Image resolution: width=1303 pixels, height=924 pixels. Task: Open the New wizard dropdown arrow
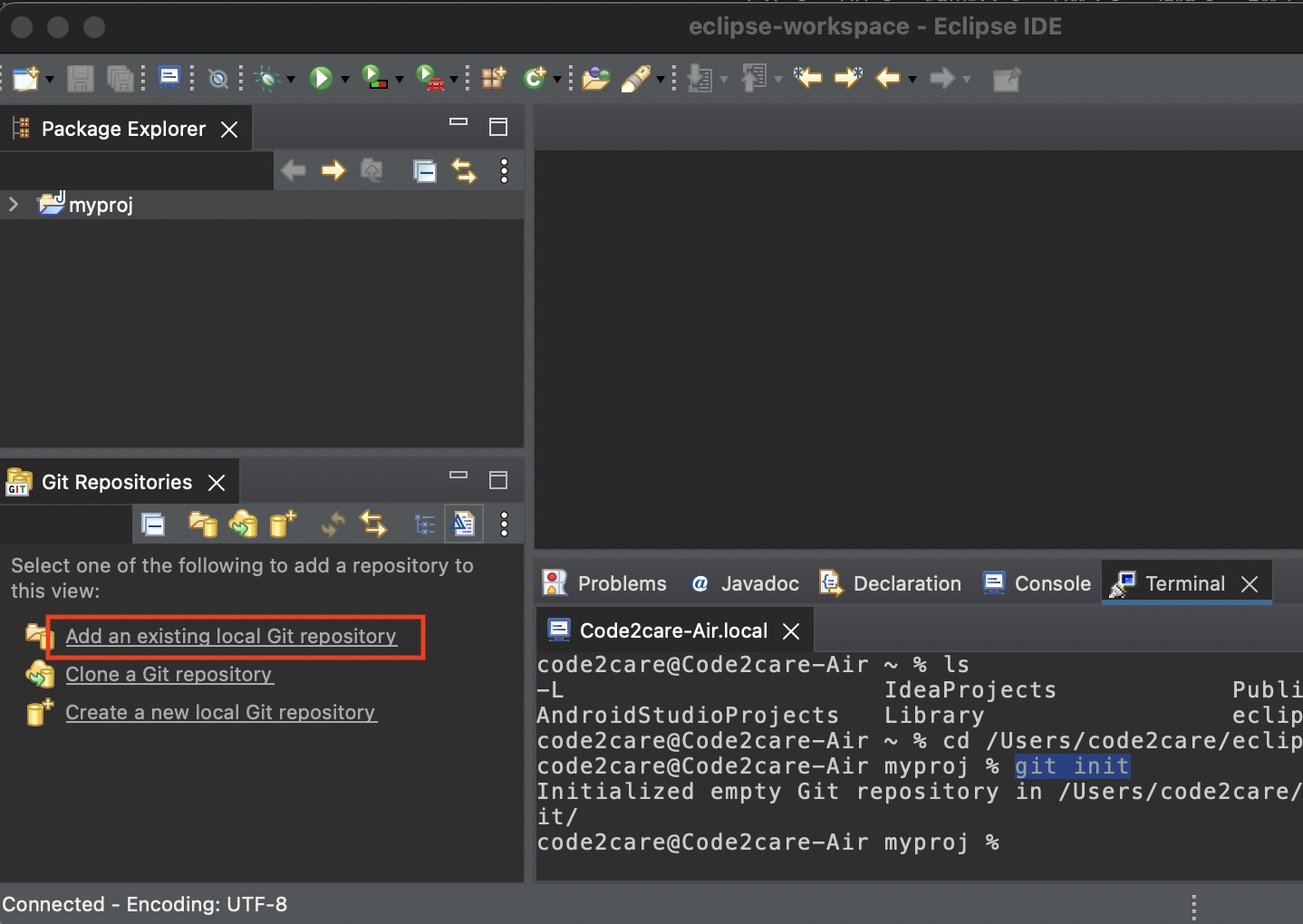(48, 79)
